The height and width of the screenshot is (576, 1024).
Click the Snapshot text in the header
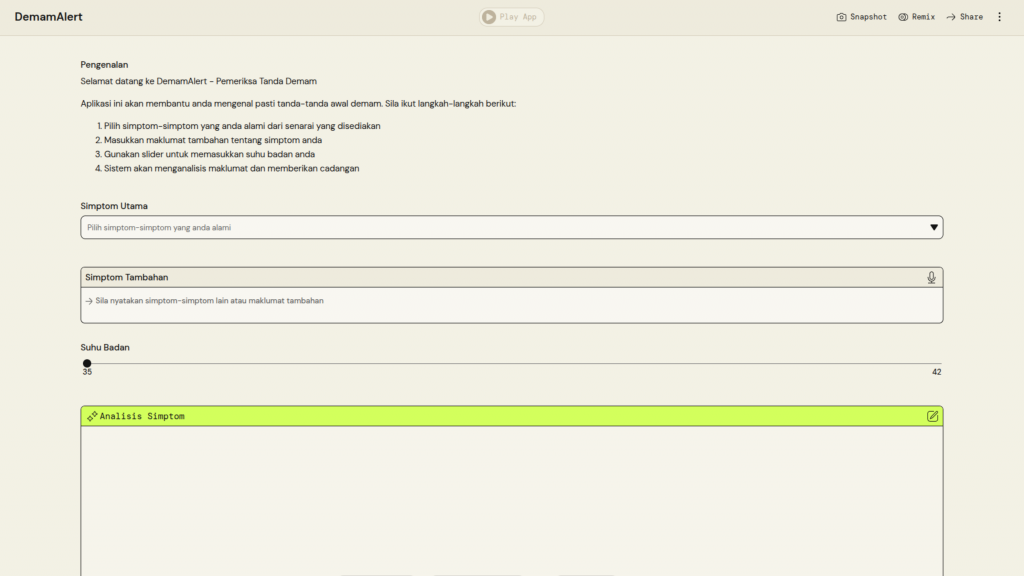pos(868,17)
